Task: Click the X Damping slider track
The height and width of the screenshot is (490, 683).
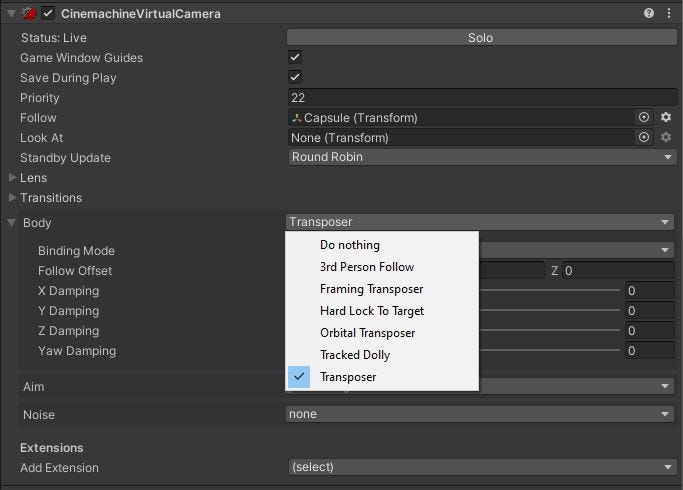Action: 549,290
